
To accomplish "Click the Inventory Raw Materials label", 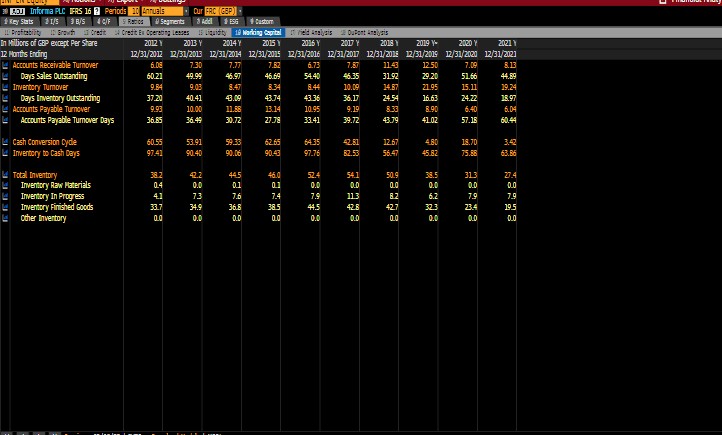I will [56, 186].
